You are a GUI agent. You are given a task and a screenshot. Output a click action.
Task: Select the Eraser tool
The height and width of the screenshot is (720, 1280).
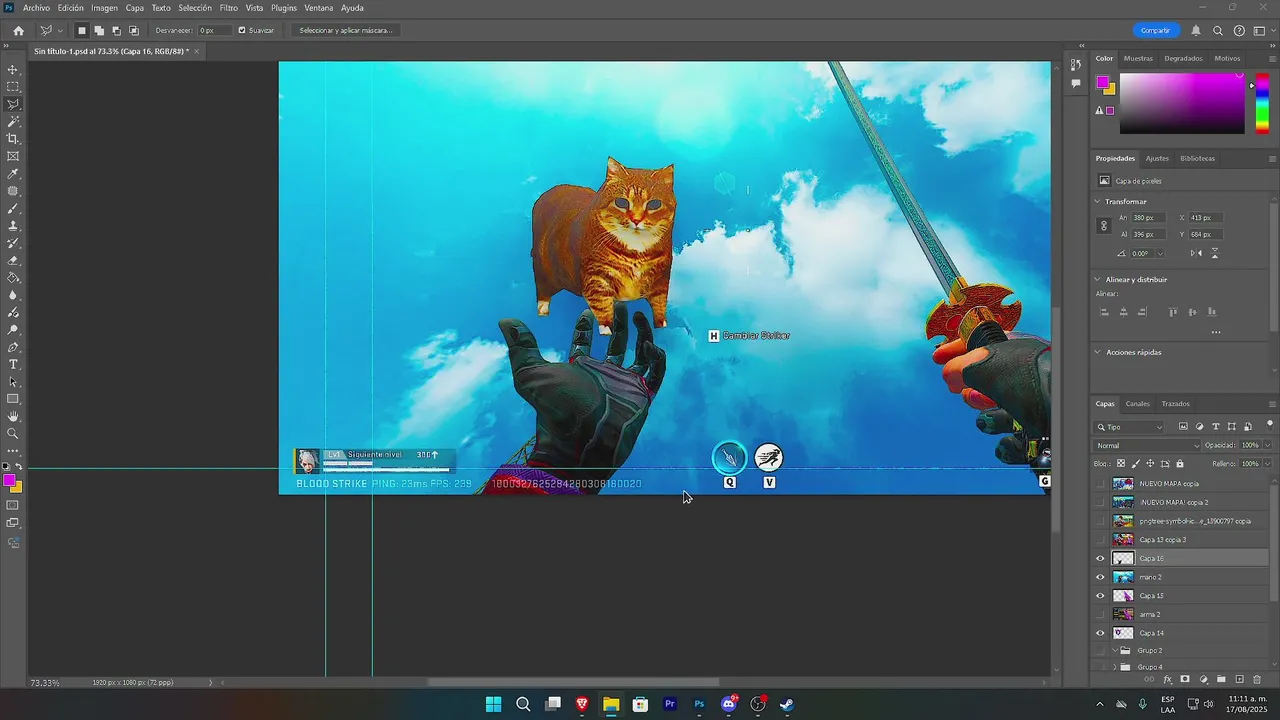click(13, 261)
